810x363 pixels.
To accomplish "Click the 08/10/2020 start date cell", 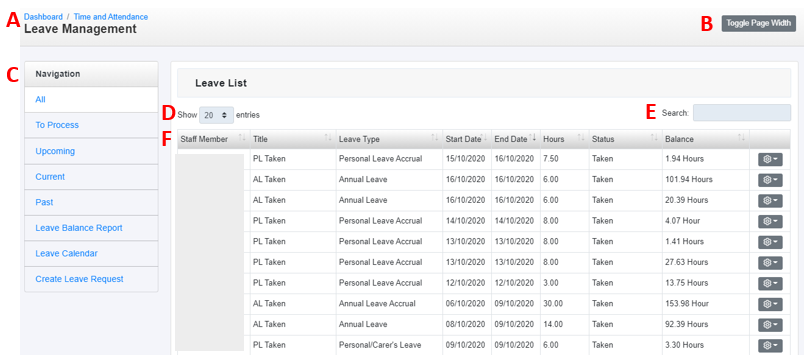I will [x=467, y=324].
